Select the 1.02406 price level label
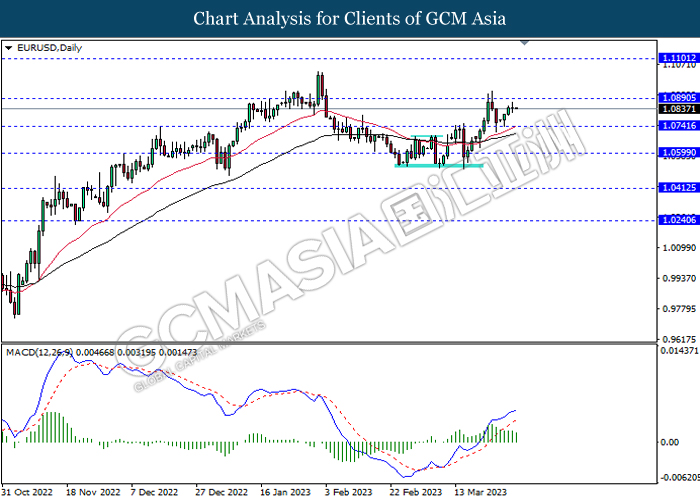The width and height of the screenshot is (700, 500). click(x=679, y=220)
